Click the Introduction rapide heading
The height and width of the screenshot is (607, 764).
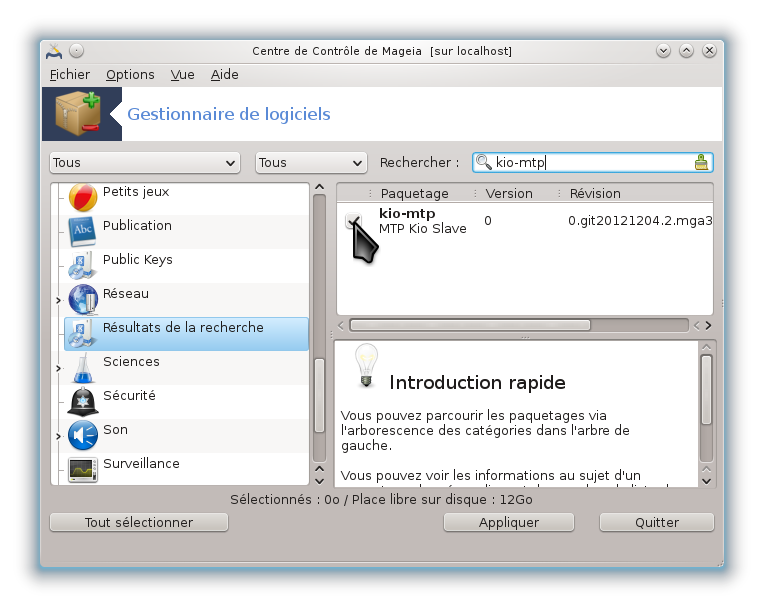point(478,383)
